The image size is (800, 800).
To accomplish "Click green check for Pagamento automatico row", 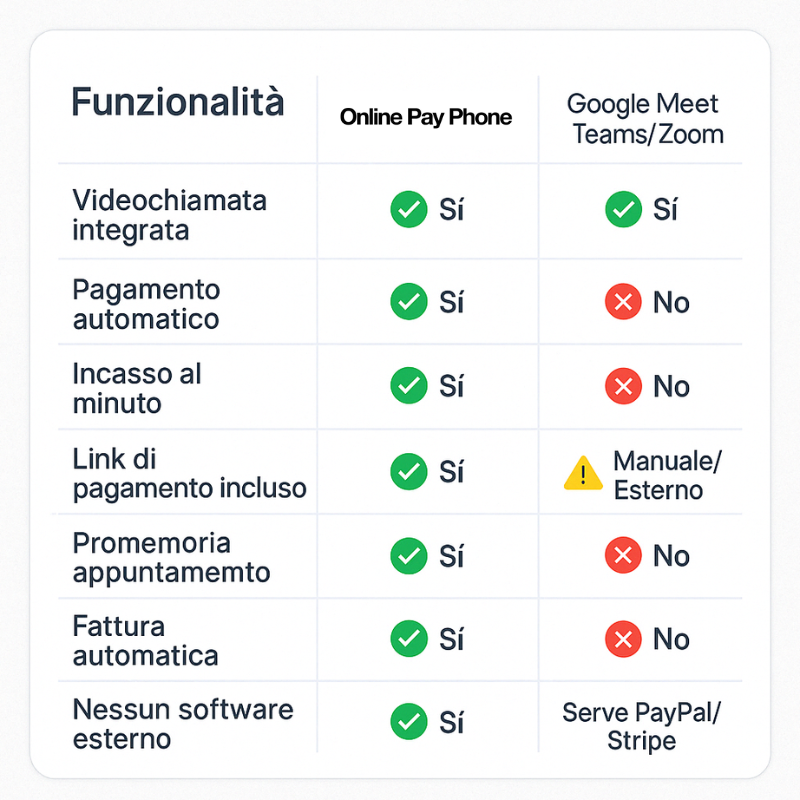I will click(409, 302).
